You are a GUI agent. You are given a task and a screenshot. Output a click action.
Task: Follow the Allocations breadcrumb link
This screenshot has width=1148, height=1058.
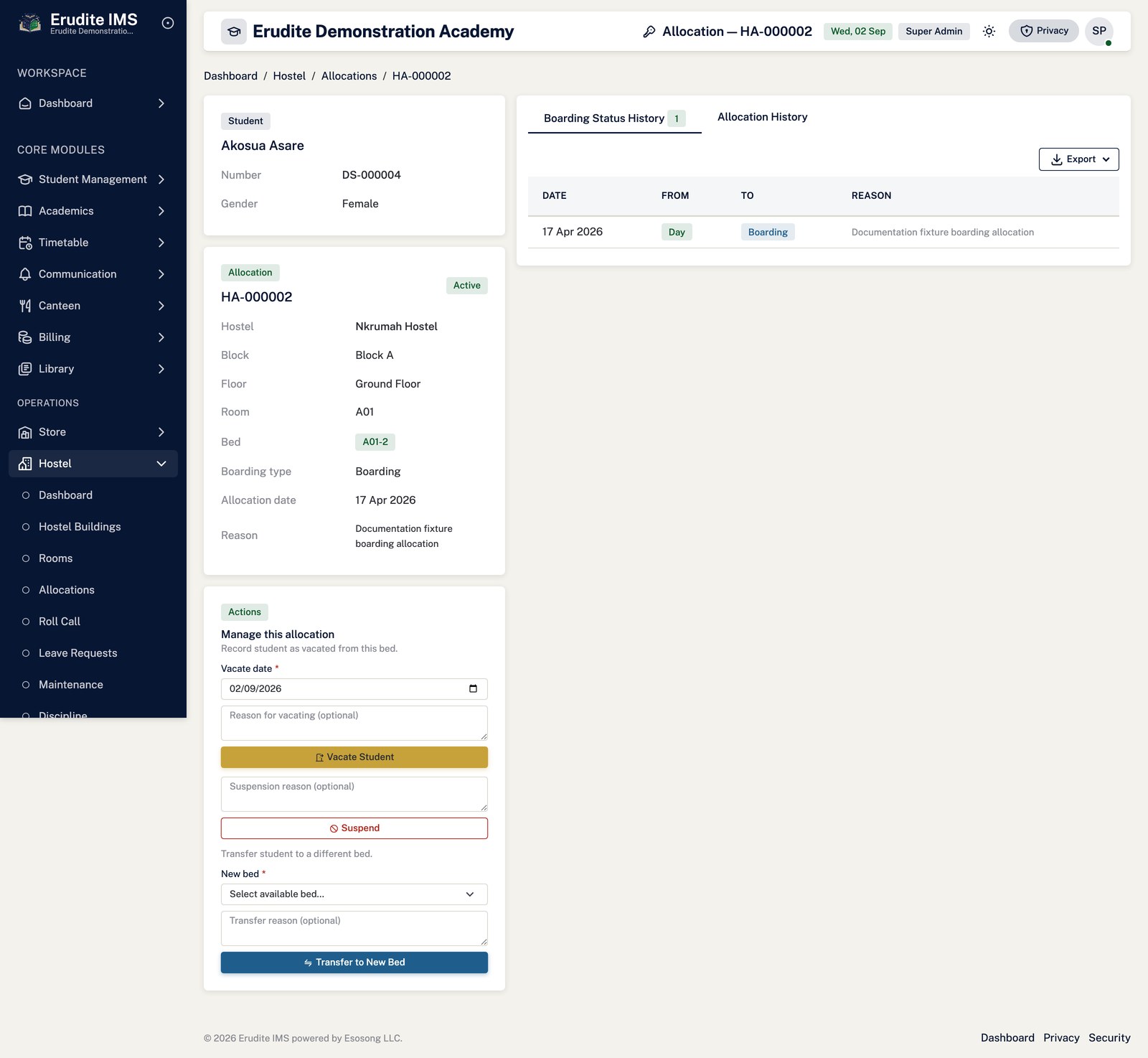point(349,76)
